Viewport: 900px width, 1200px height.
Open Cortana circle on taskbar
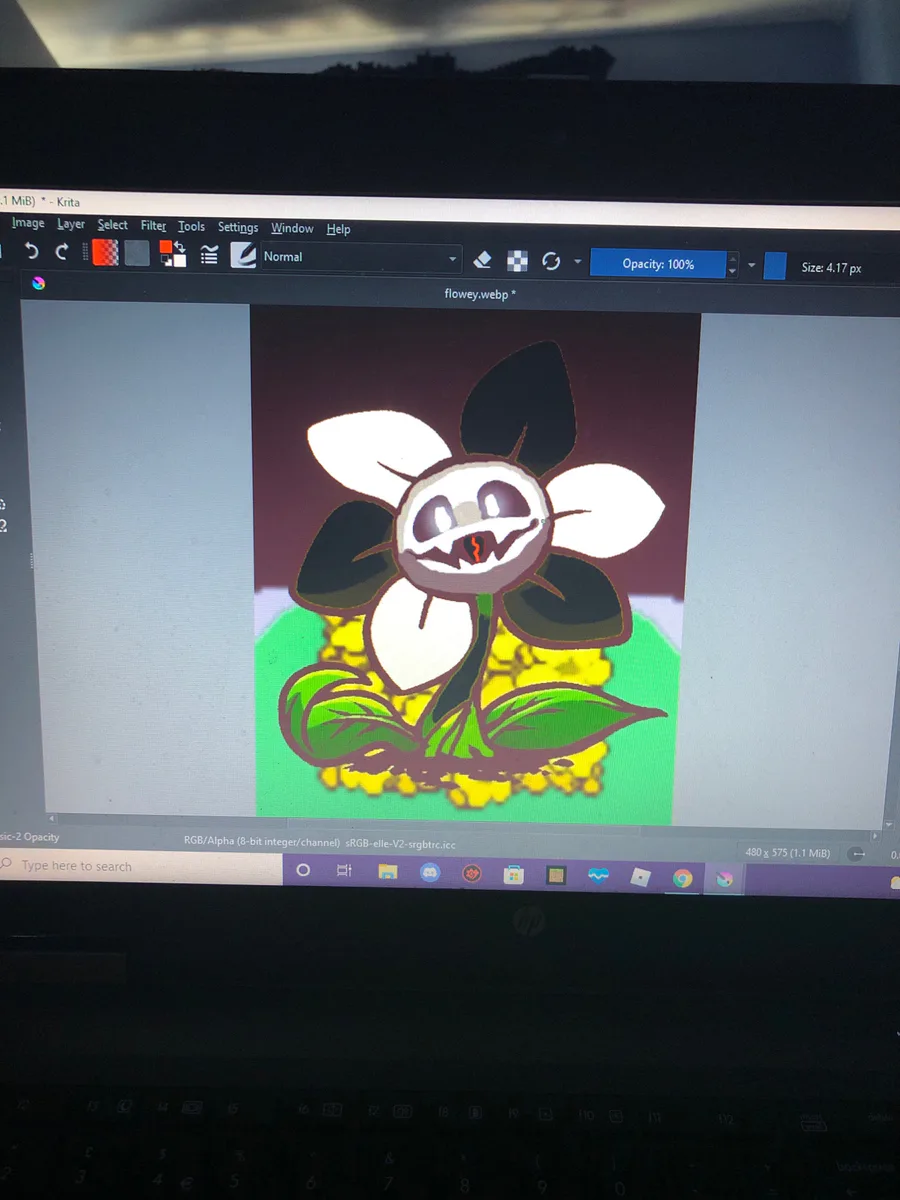304,871
